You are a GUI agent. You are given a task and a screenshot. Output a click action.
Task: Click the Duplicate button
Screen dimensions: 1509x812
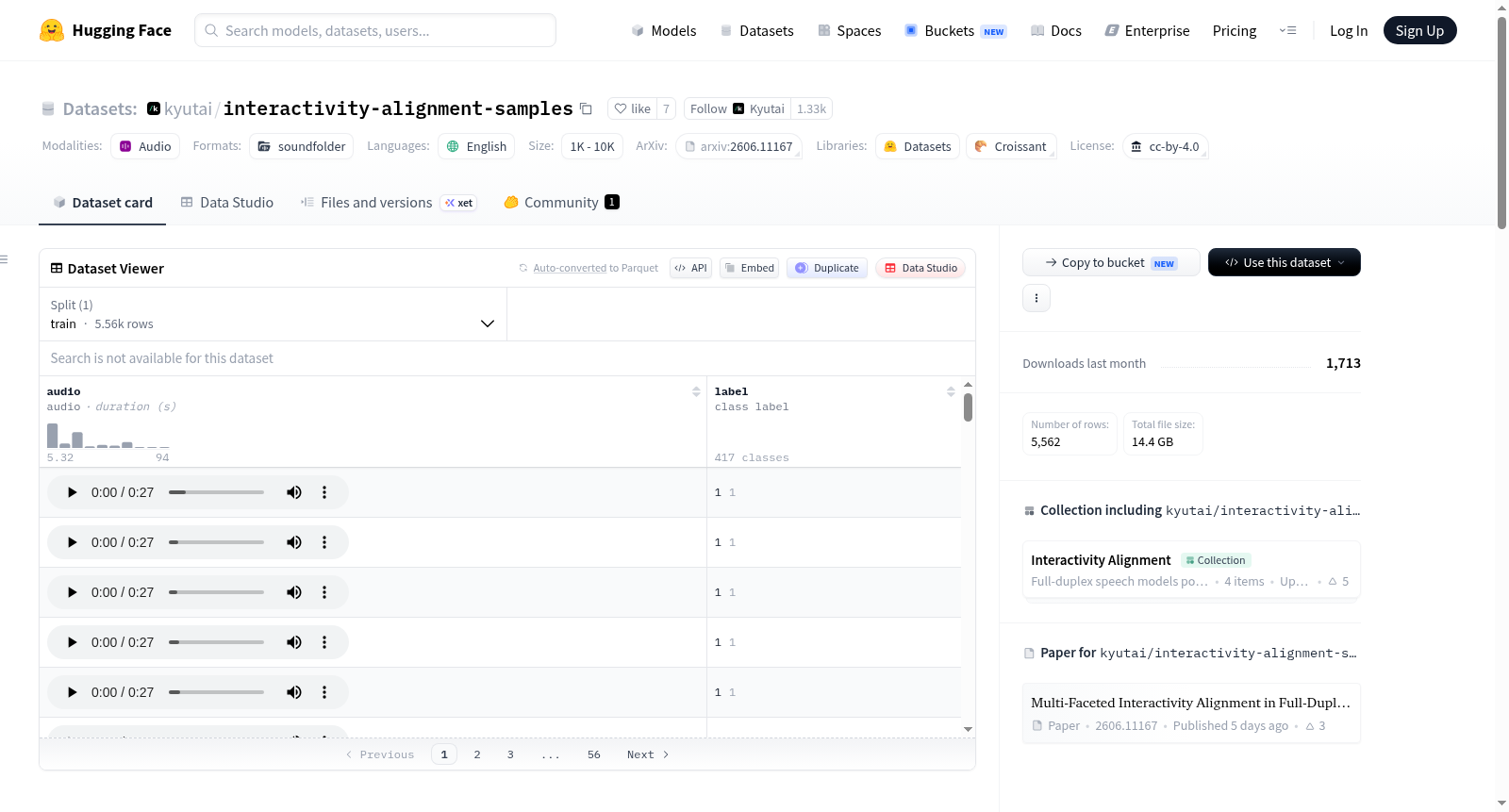point(827,268)
